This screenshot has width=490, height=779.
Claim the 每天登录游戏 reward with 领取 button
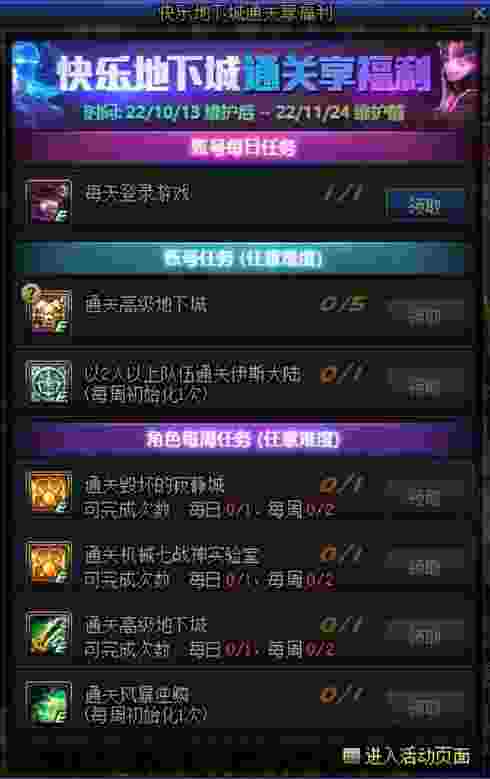tap(424, 204)
